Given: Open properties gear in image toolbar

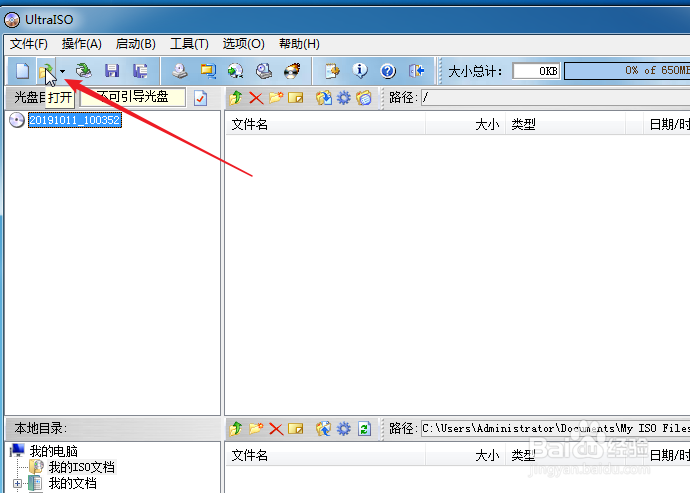Looking at the screenshot, I should tap(344, 98).
